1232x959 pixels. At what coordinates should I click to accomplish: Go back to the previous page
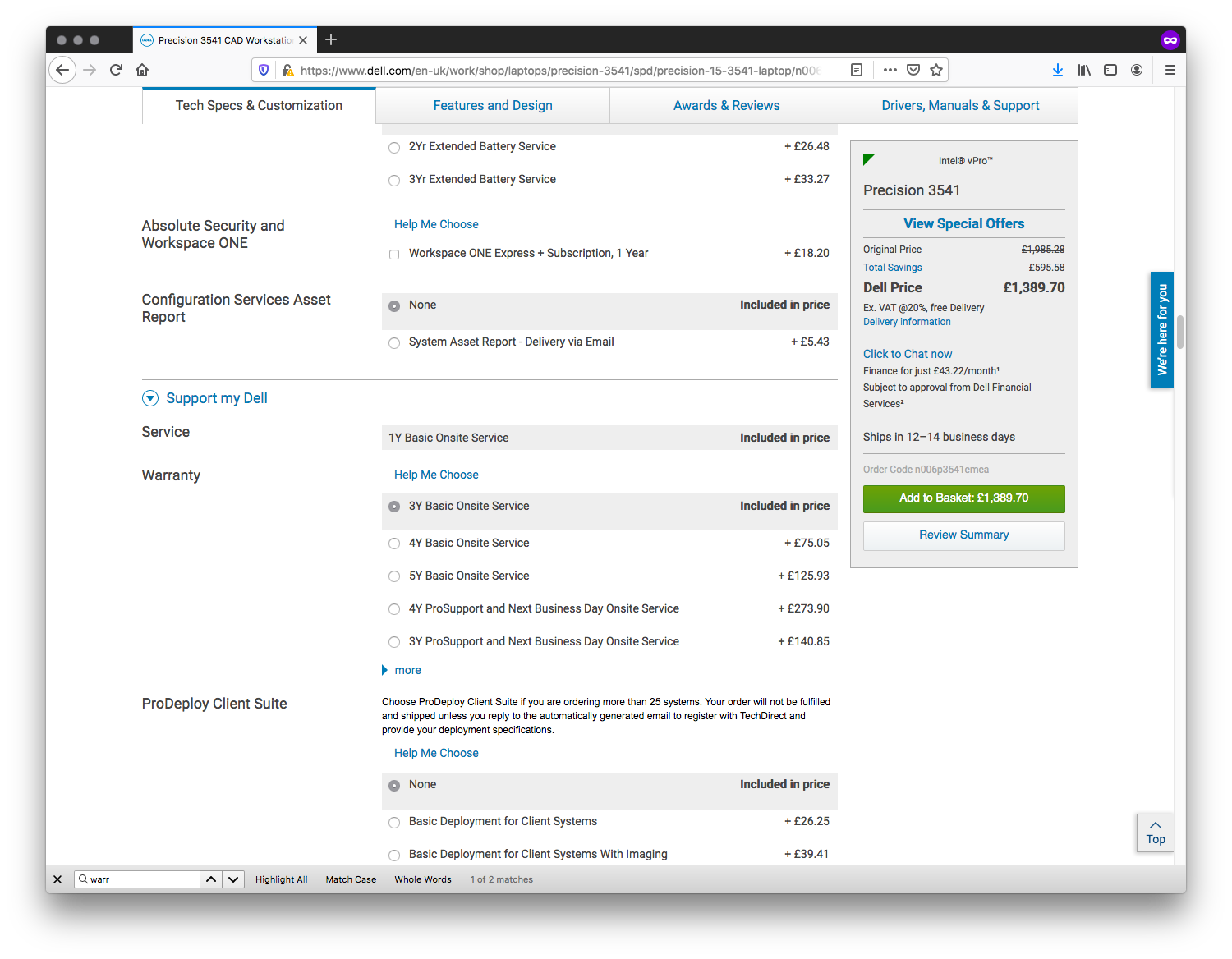(62, 70)
